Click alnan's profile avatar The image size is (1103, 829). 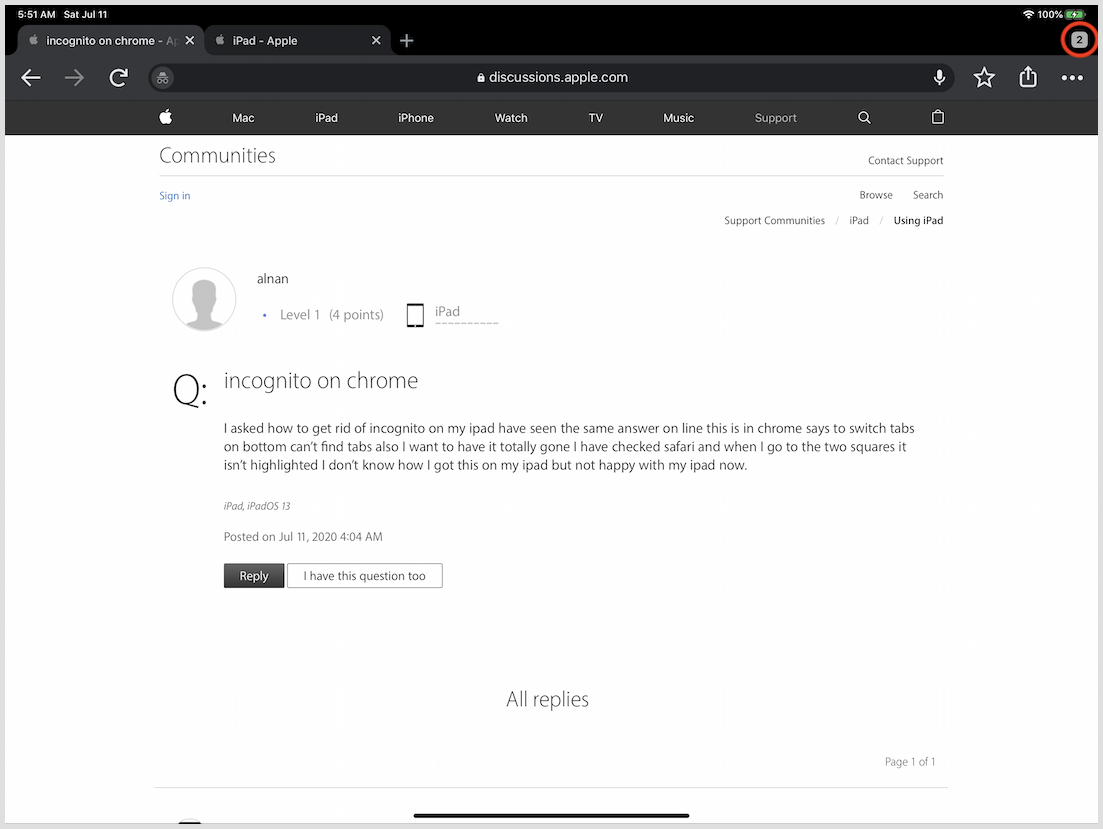[x=204, y=299]
